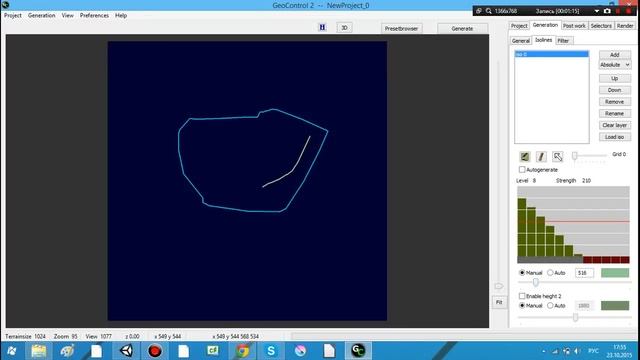The height and width of the screenshot is (360, 640).
Task: Open the Filter sub-tab
Action: pyautogui.click(x=563, y=40)
